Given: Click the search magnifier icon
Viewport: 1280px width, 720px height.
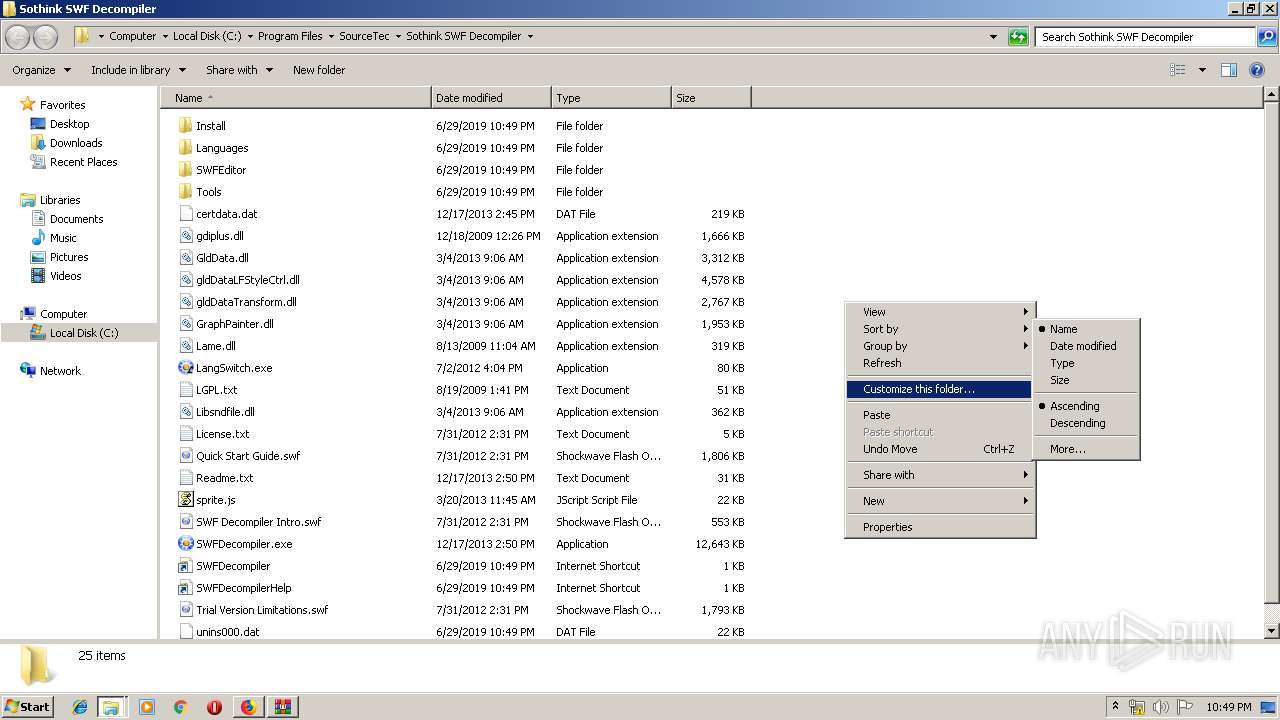Looking at the screenshot, I should pos(1266,37).
